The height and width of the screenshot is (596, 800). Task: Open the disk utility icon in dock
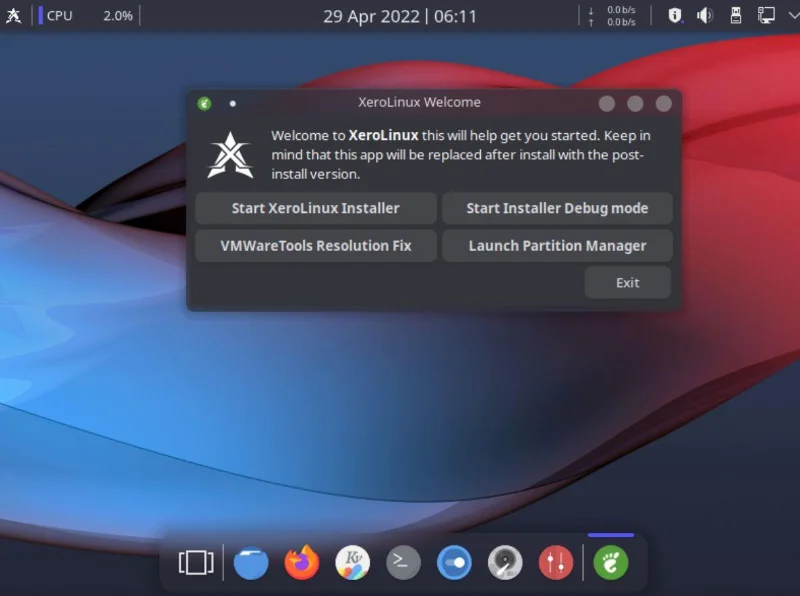click(x=505, y=562)
